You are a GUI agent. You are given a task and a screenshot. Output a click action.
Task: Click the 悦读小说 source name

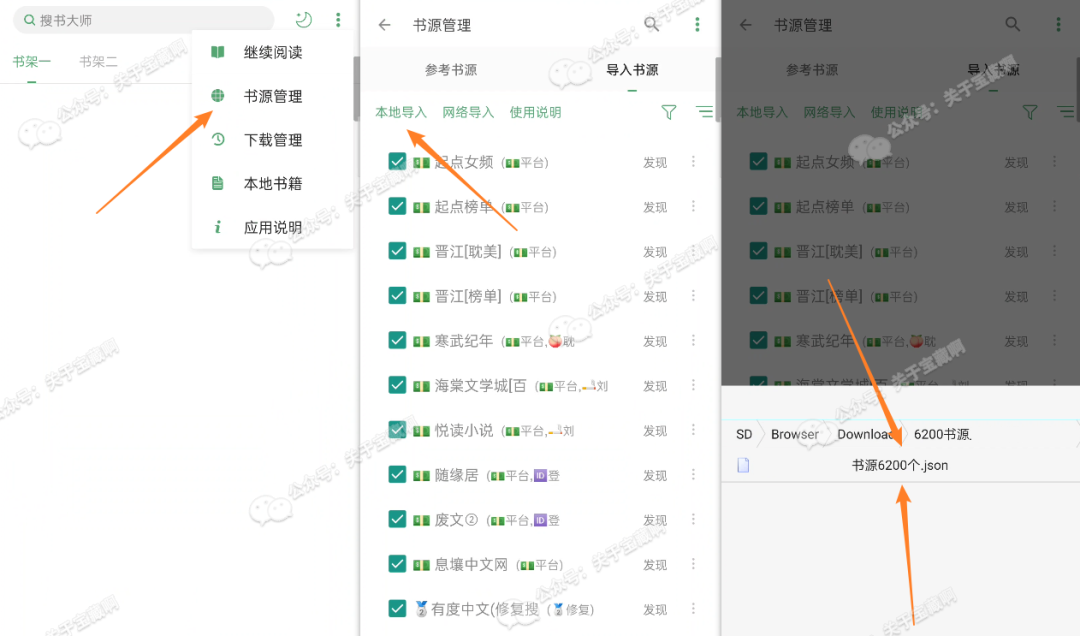[x=464, y=431]
